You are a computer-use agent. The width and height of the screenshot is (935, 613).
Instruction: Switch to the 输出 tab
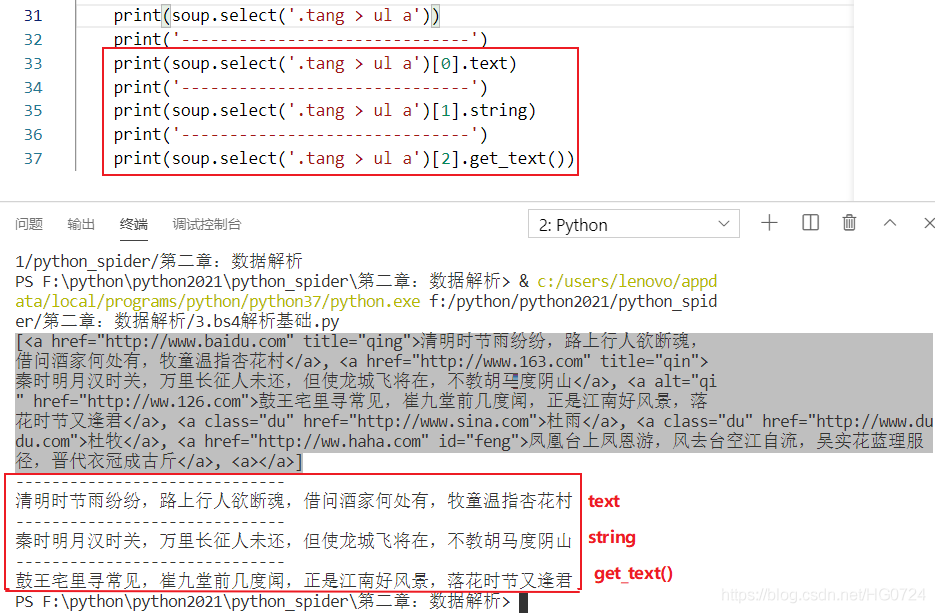[x=81, y=224]
